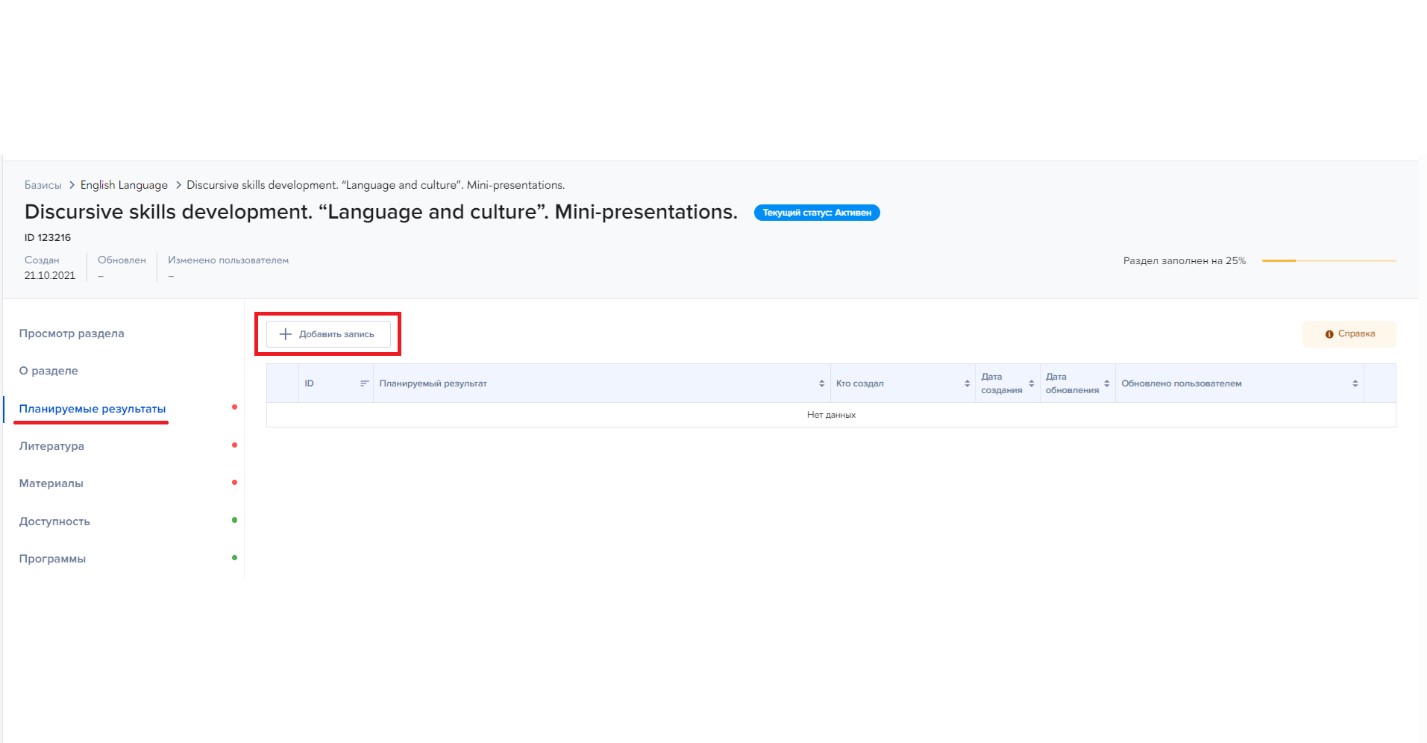Select О разделе sidebar item
Image resolution: width=1427 pixels, height=743 pixels.
49,371
